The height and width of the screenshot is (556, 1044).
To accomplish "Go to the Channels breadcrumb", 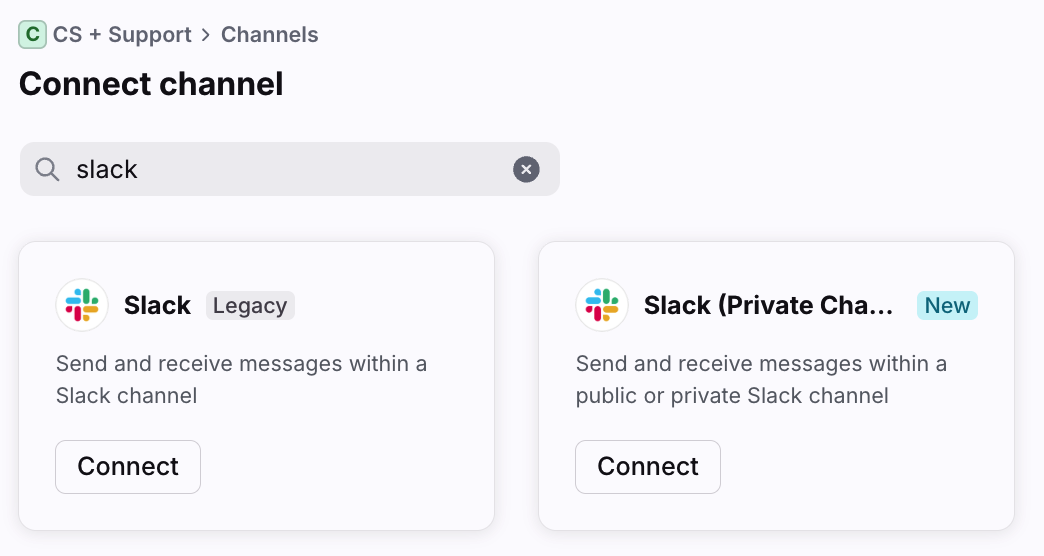I will pyautogui.click(x=269, y=35).
